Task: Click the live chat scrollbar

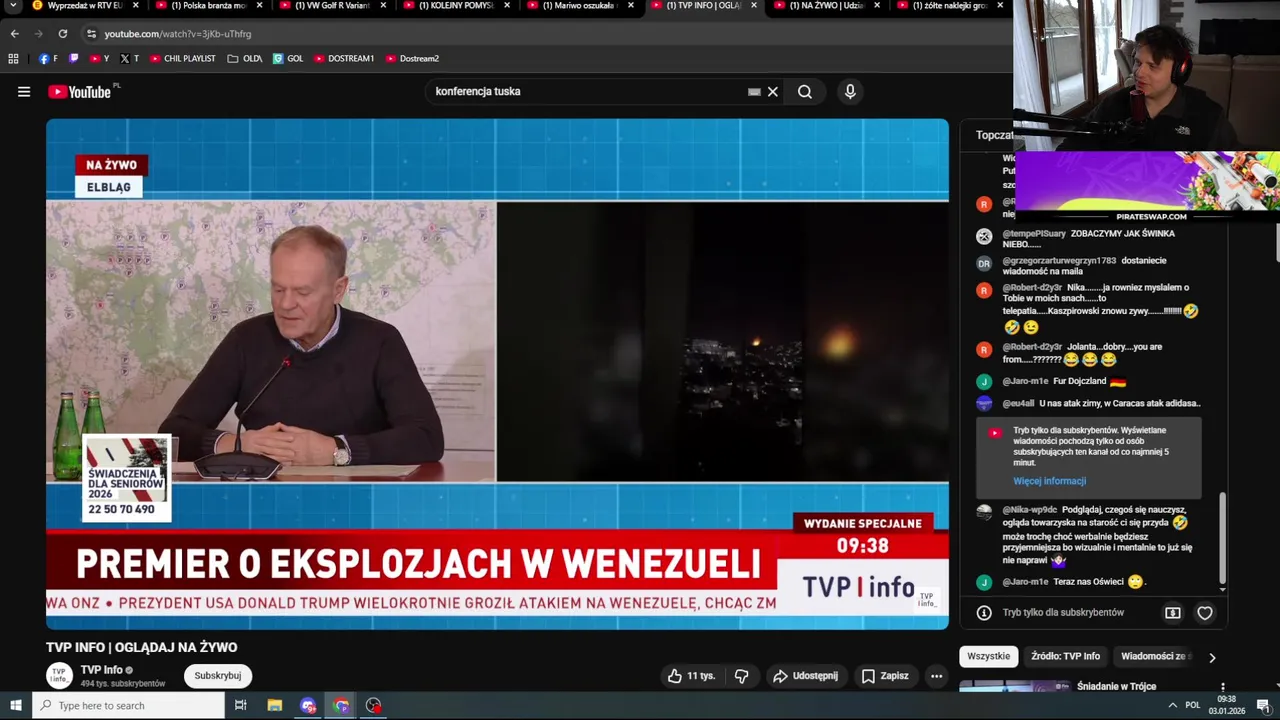Action: tap(1222, 540)
